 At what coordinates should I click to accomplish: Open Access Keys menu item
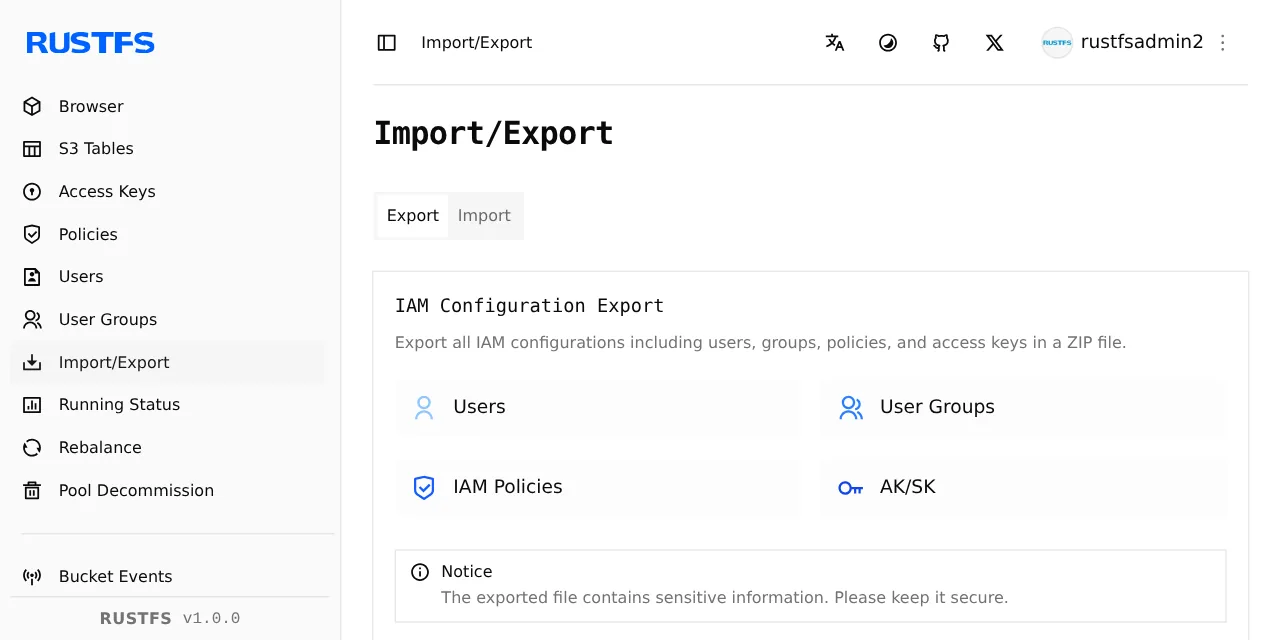pos(168,192)
